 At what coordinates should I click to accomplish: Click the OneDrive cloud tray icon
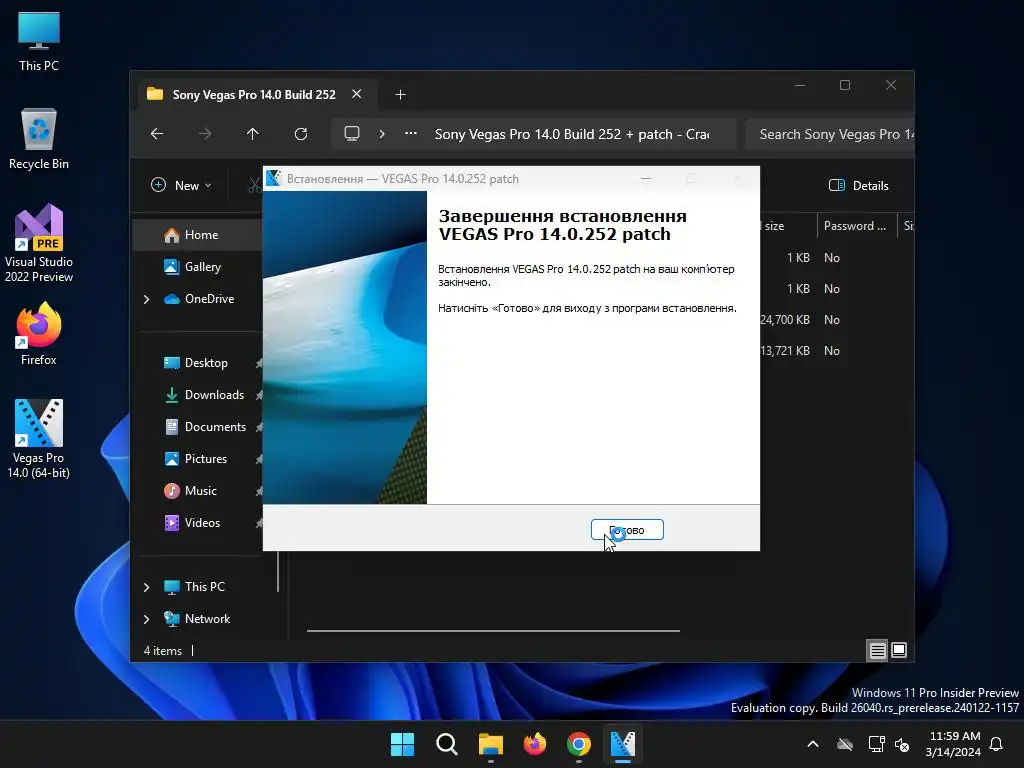[x=845, y=744]
